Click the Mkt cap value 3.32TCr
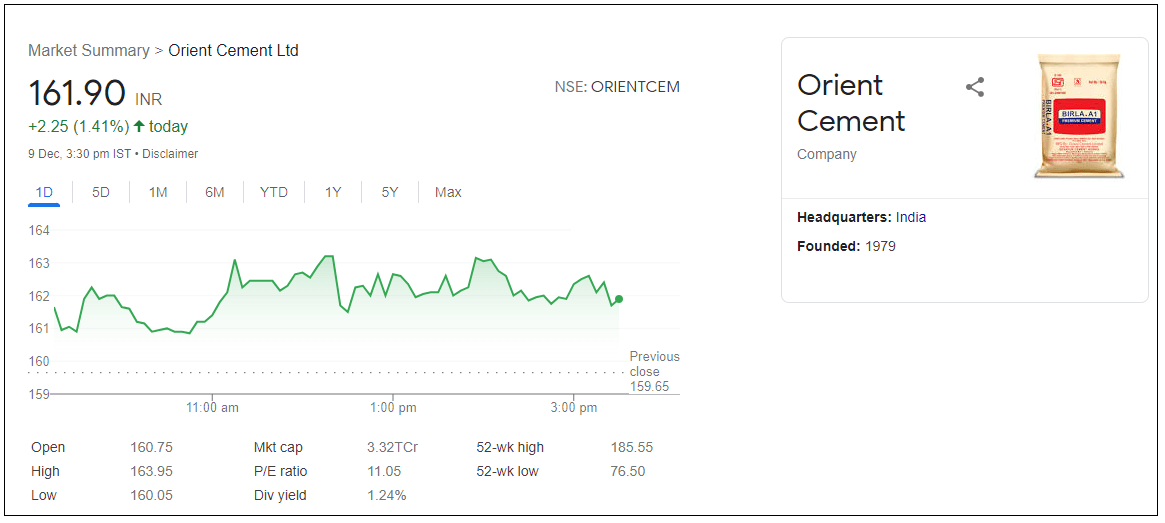Screen dimensions: 1165x523 click(x=392, y=447)
